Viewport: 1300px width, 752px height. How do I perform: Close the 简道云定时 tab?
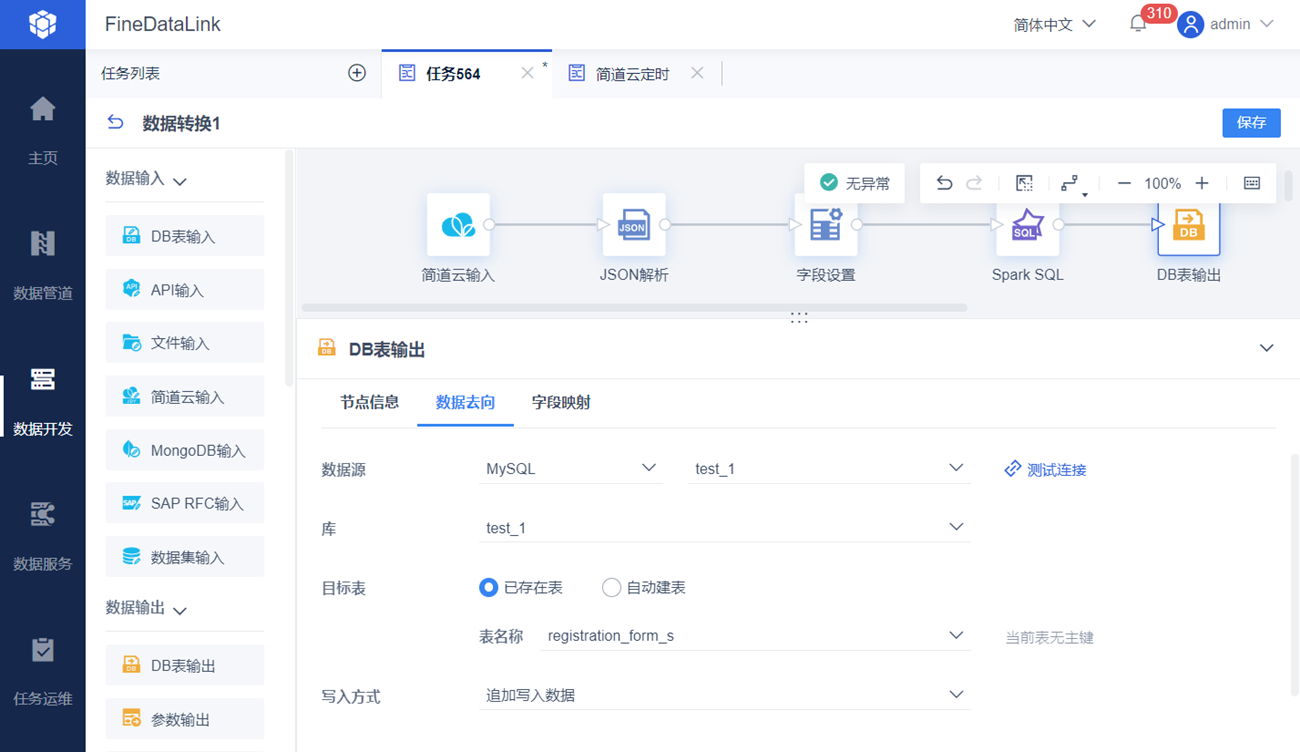click(697, 73)
